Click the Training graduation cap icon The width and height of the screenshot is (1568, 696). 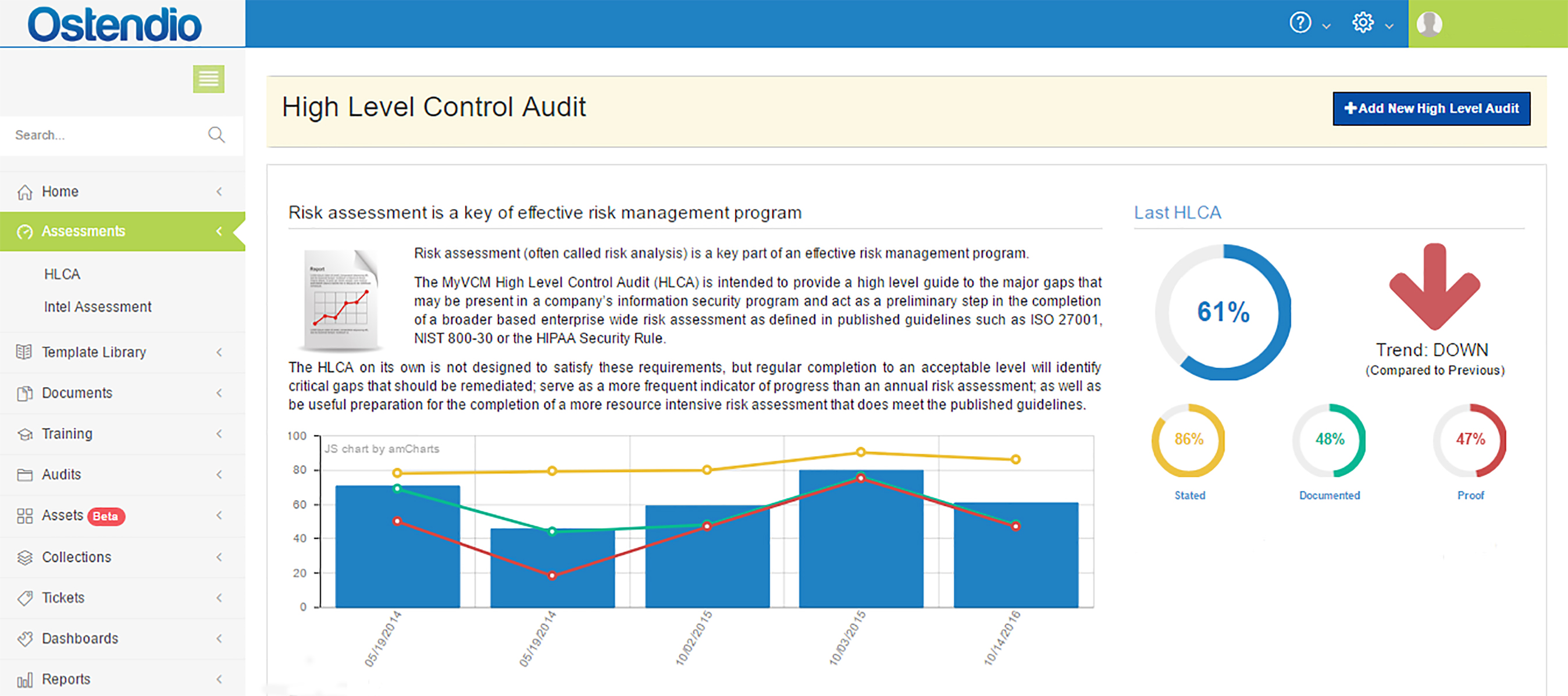(x=24, y=434)
